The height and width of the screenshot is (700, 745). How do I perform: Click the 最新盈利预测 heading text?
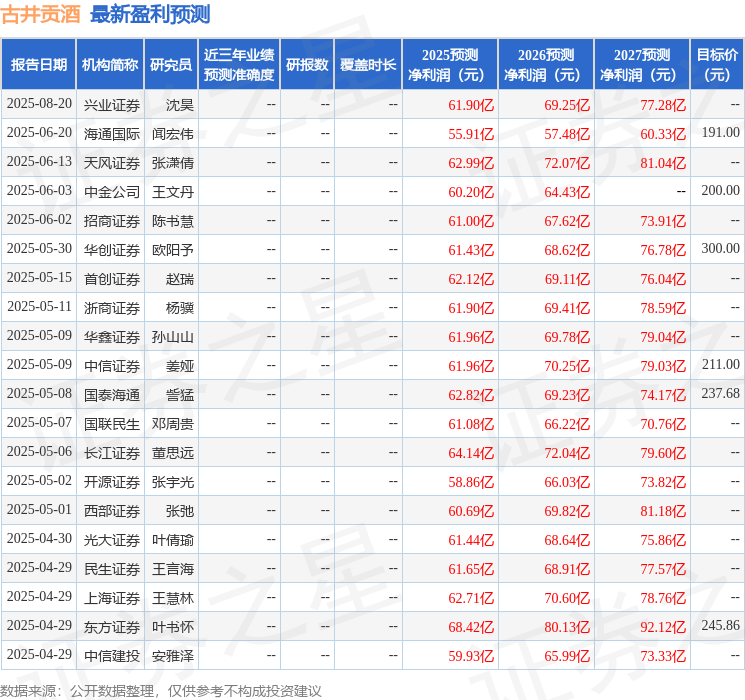[x=150, y=14]
